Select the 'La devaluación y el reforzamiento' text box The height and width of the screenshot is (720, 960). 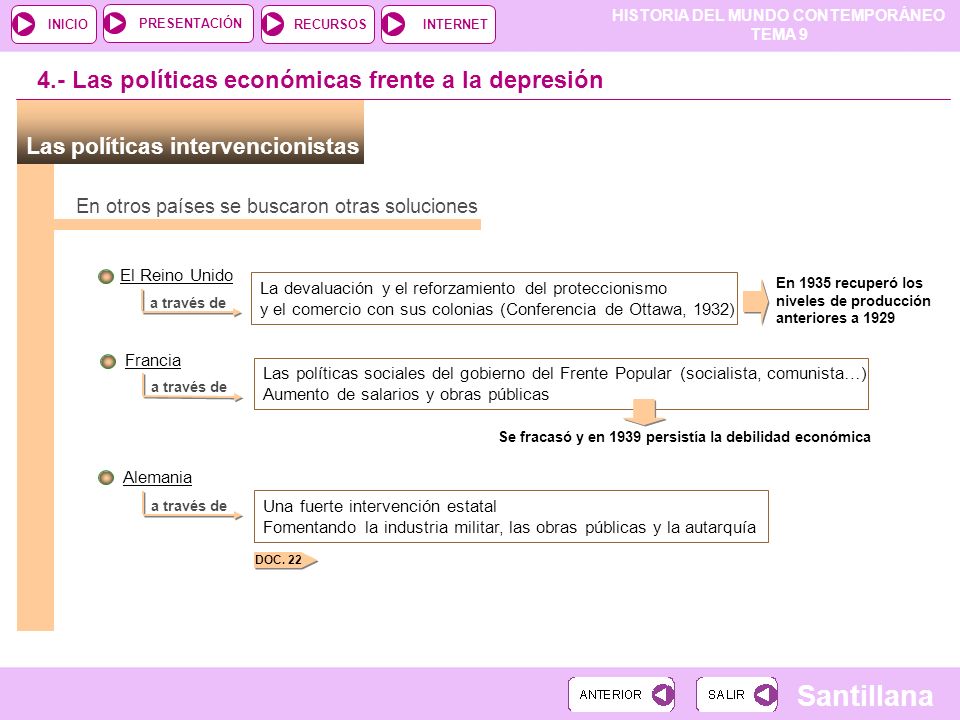494,299
